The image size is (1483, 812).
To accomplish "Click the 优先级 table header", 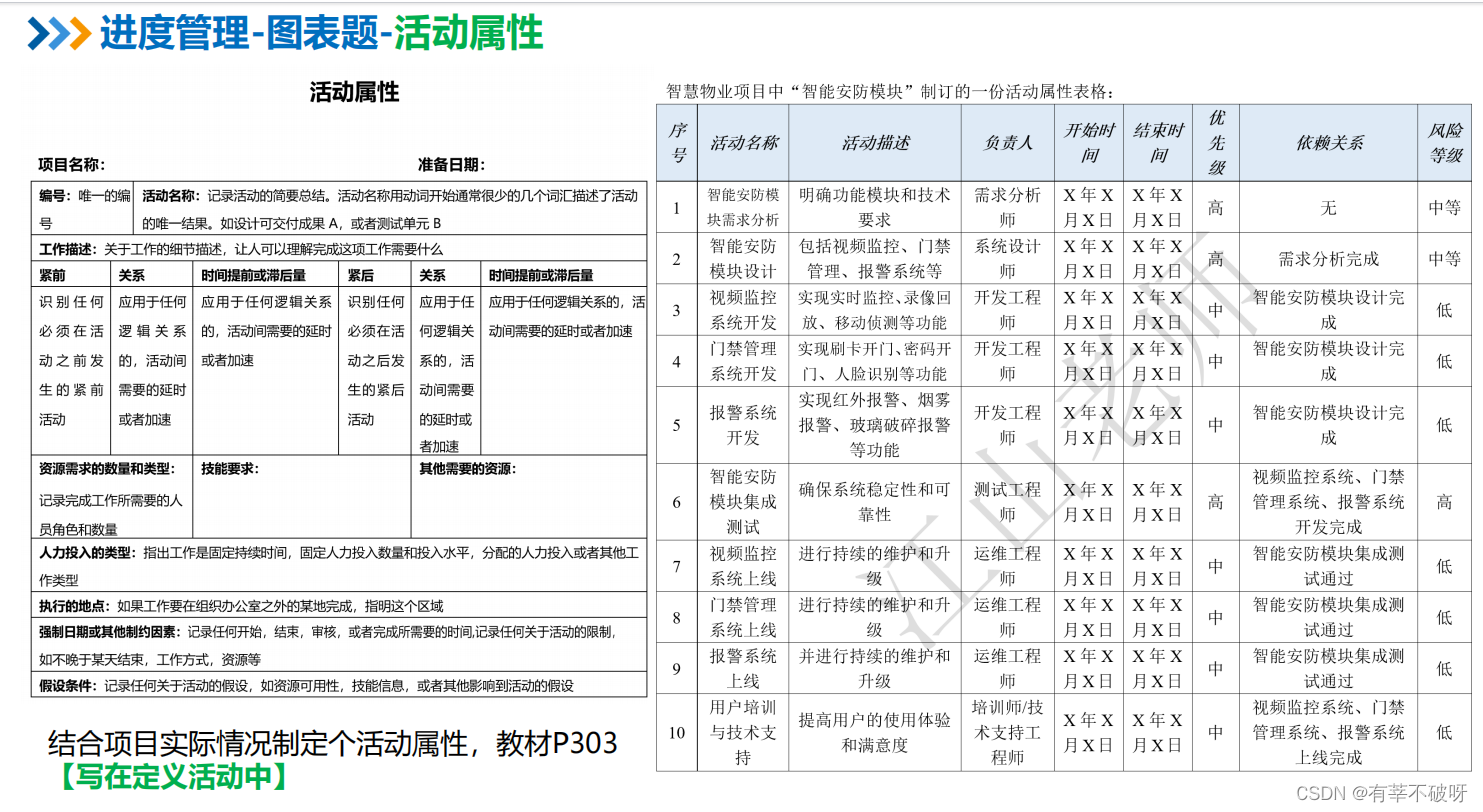I will point(1216,142).
